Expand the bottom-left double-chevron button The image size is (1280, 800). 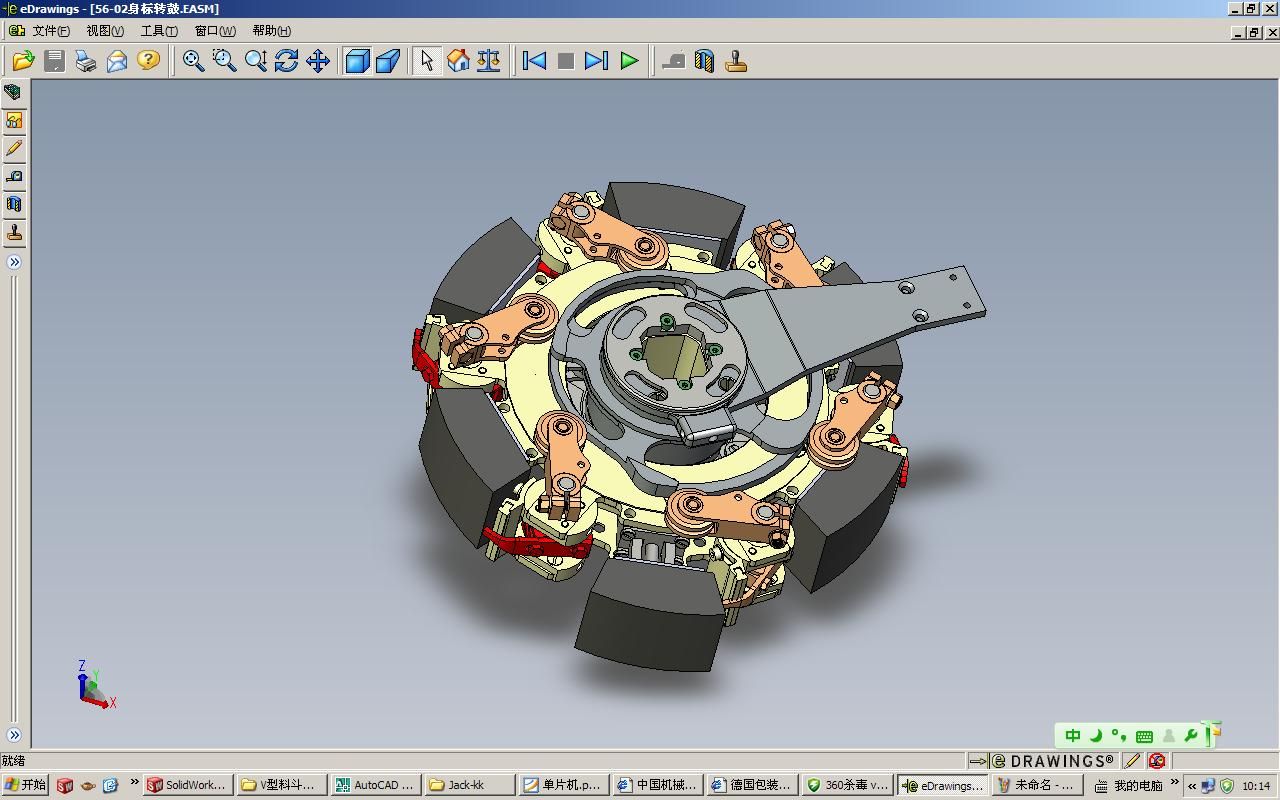14,735
